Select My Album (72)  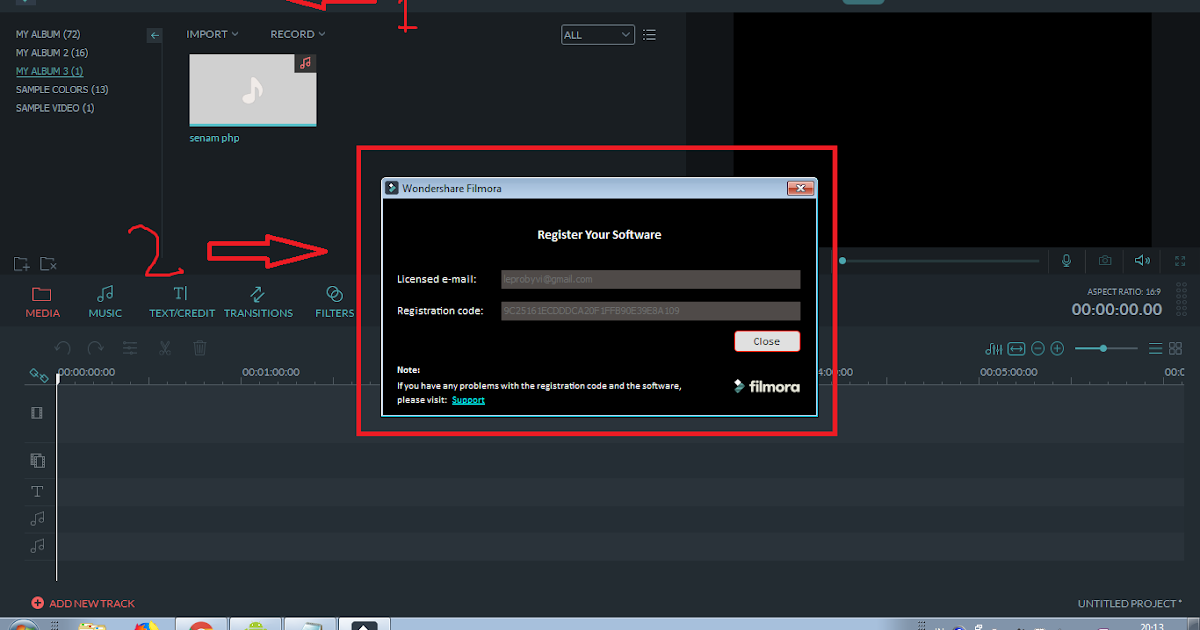click(x=48, y=34)
